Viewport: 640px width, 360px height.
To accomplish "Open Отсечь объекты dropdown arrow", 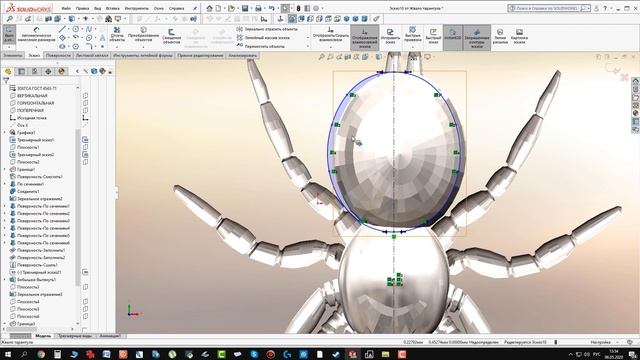I will coord(117,47).
